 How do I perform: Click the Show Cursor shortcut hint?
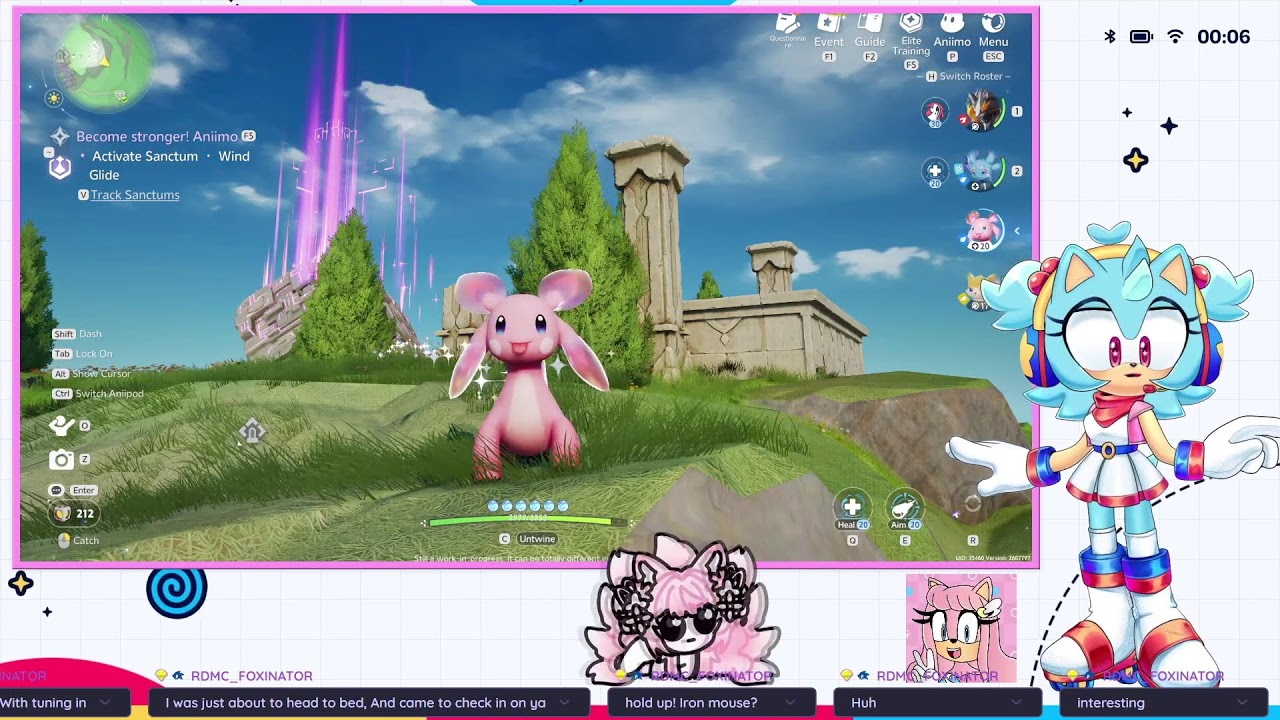[92, 374]
